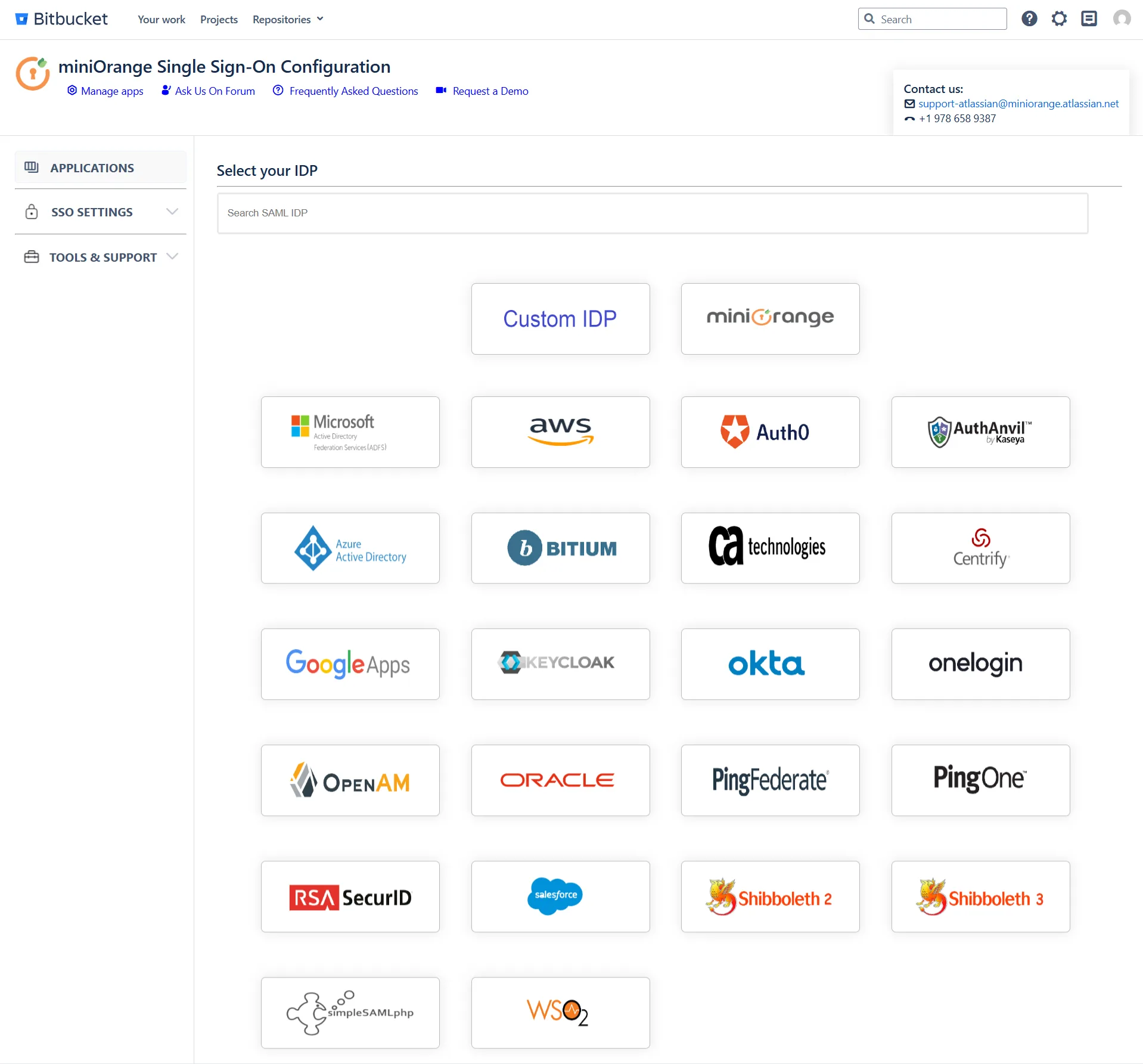This screenshot has width=1143, height=1064.
Task: Choose Google Apps as your IDP
Action: pos(350,663)
